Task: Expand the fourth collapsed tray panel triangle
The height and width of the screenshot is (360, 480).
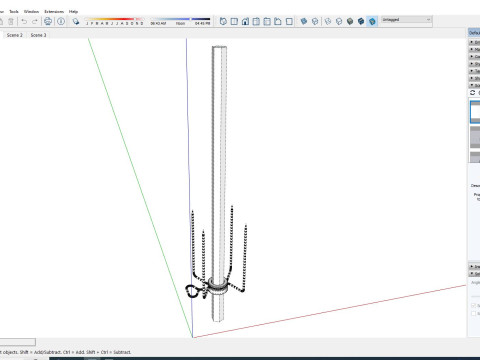Action: pyautogui.click(x=472, y=64)
